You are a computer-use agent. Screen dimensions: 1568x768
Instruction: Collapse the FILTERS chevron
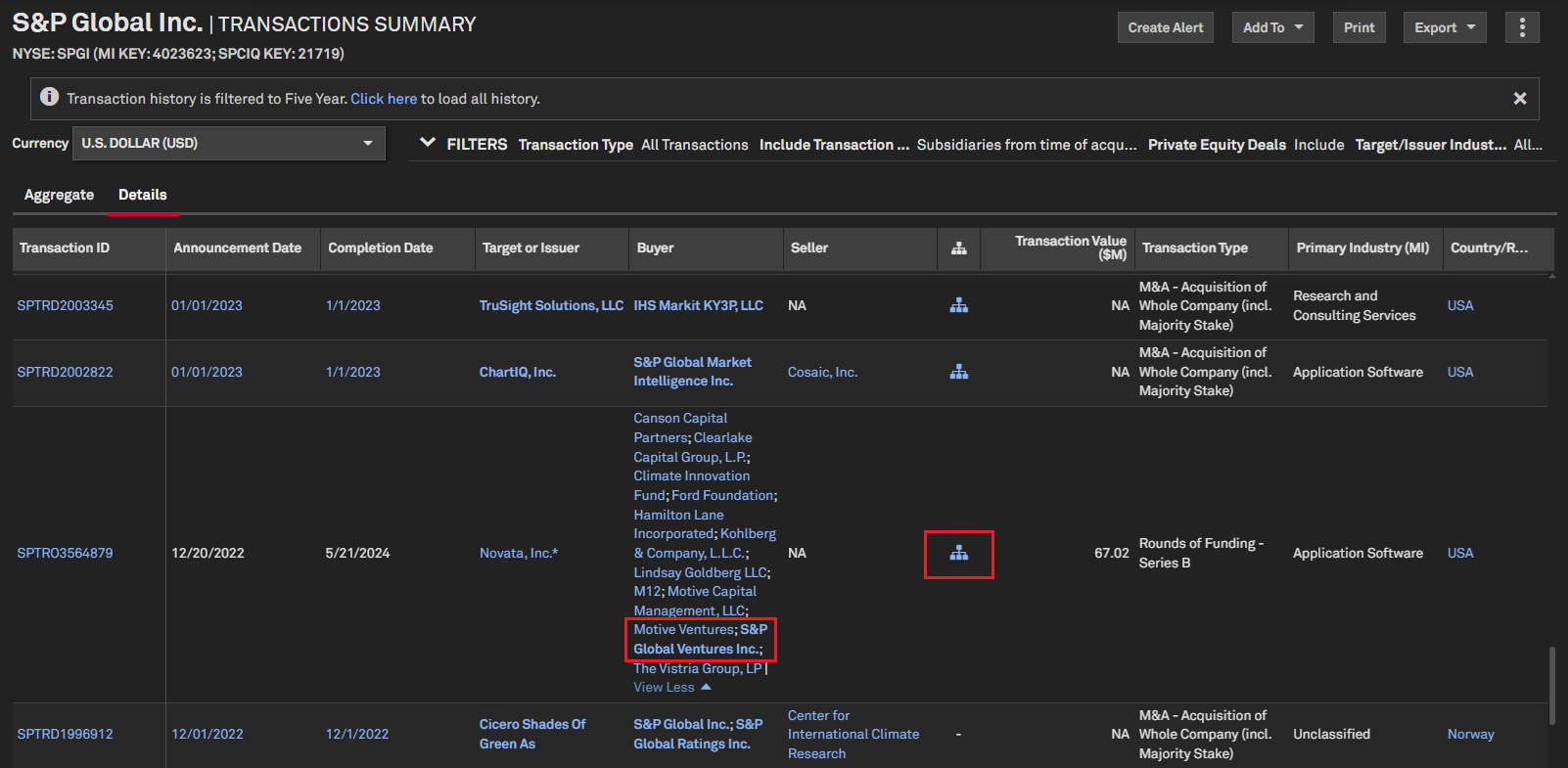[x=428, y=143]
